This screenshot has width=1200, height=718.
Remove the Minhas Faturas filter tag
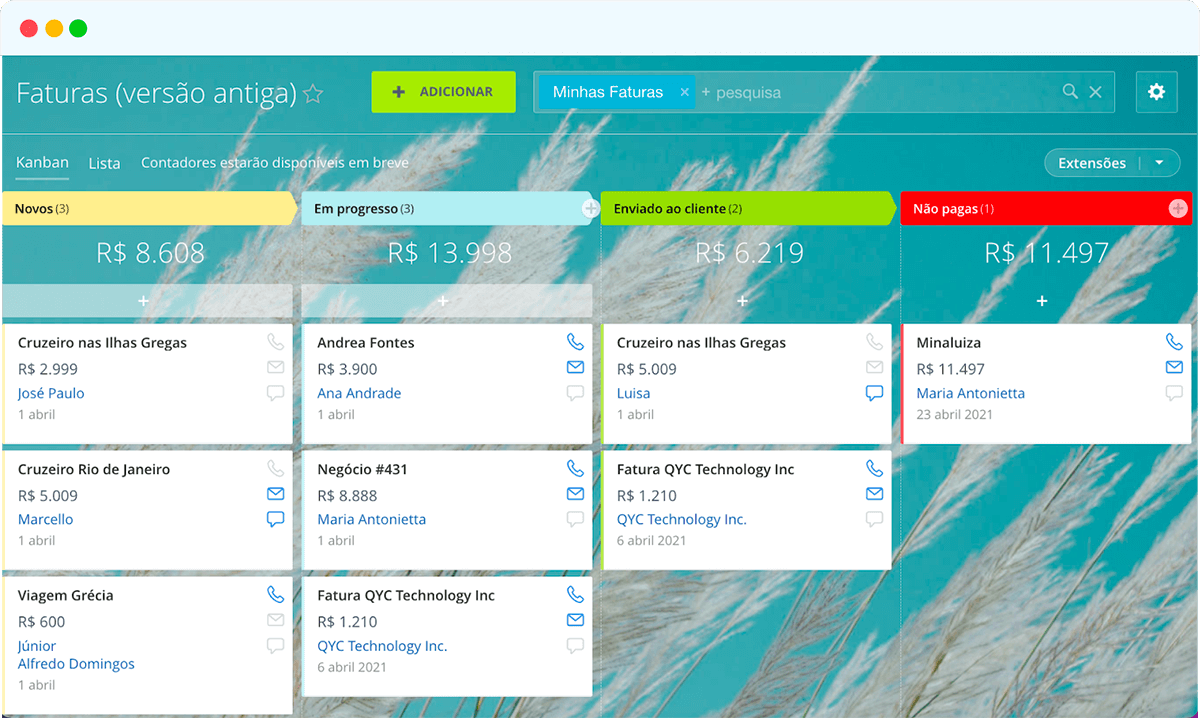[685, 92]
